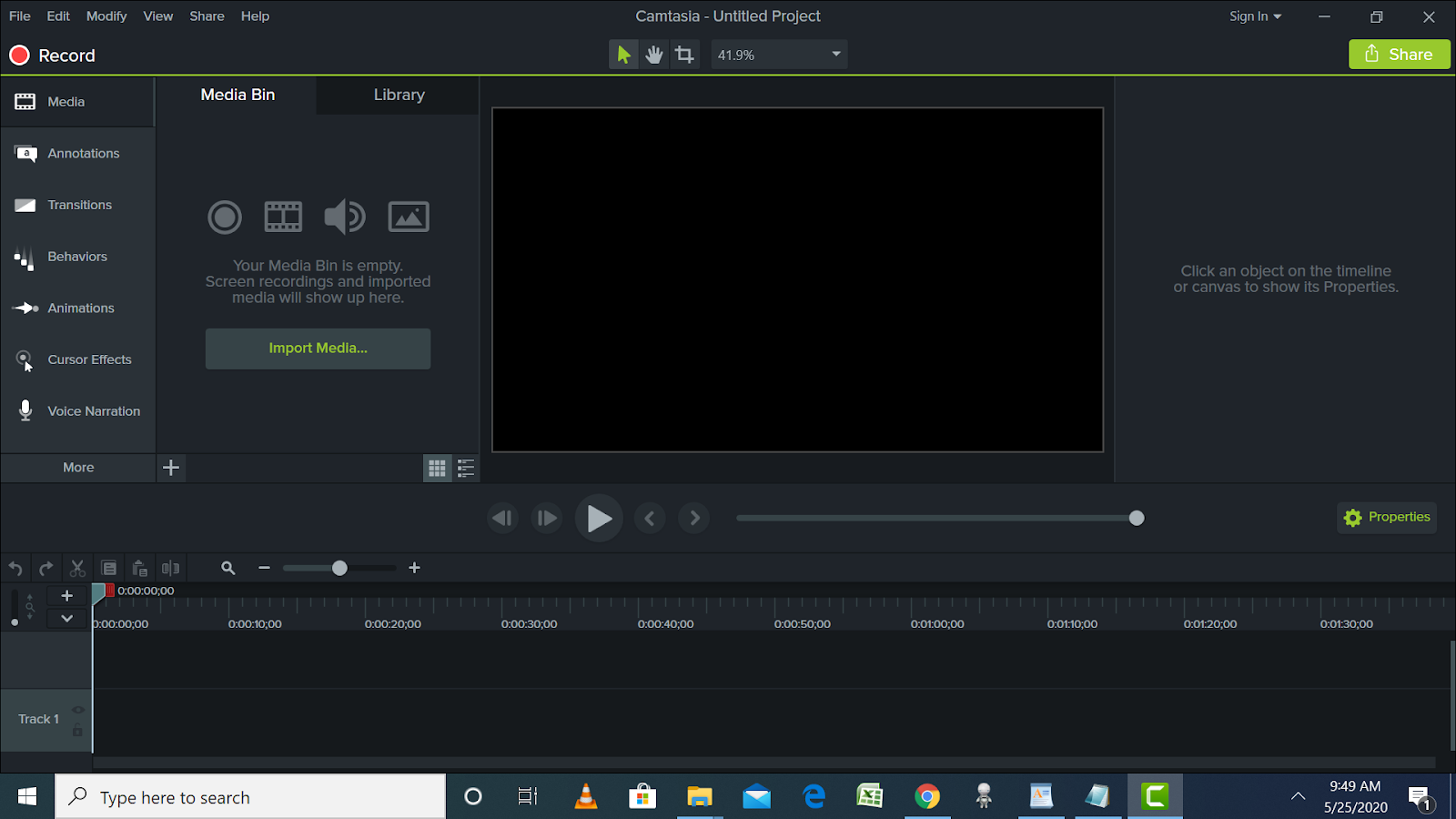Open File Explorer from the taskbar
Screen dimensions: 1456x819
click(699, 797)
